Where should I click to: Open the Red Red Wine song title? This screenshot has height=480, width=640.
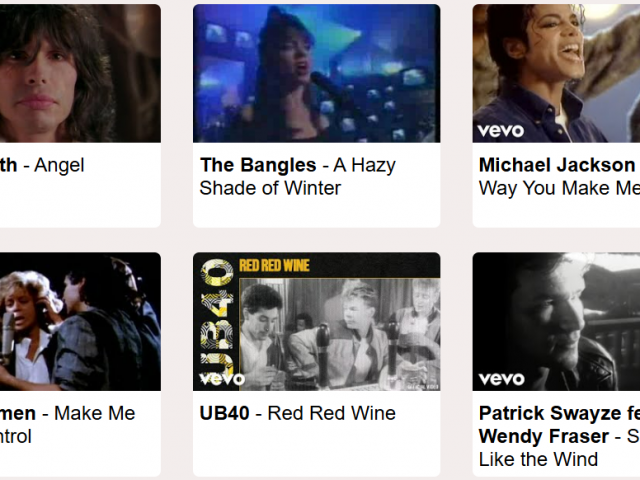pyautogui.click(x=331, y=413)
